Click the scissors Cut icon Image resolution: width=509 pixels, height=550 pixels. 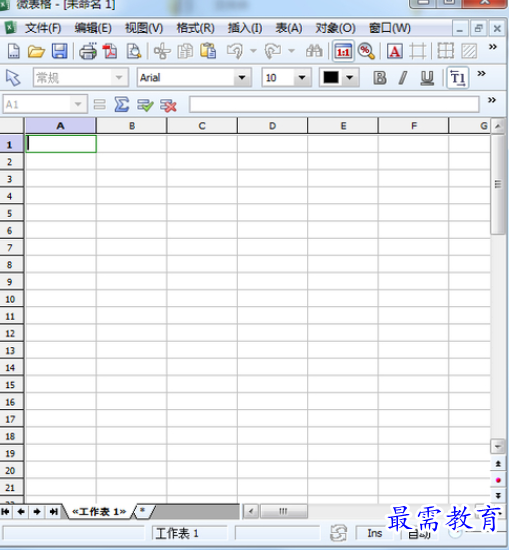(162, 51)
